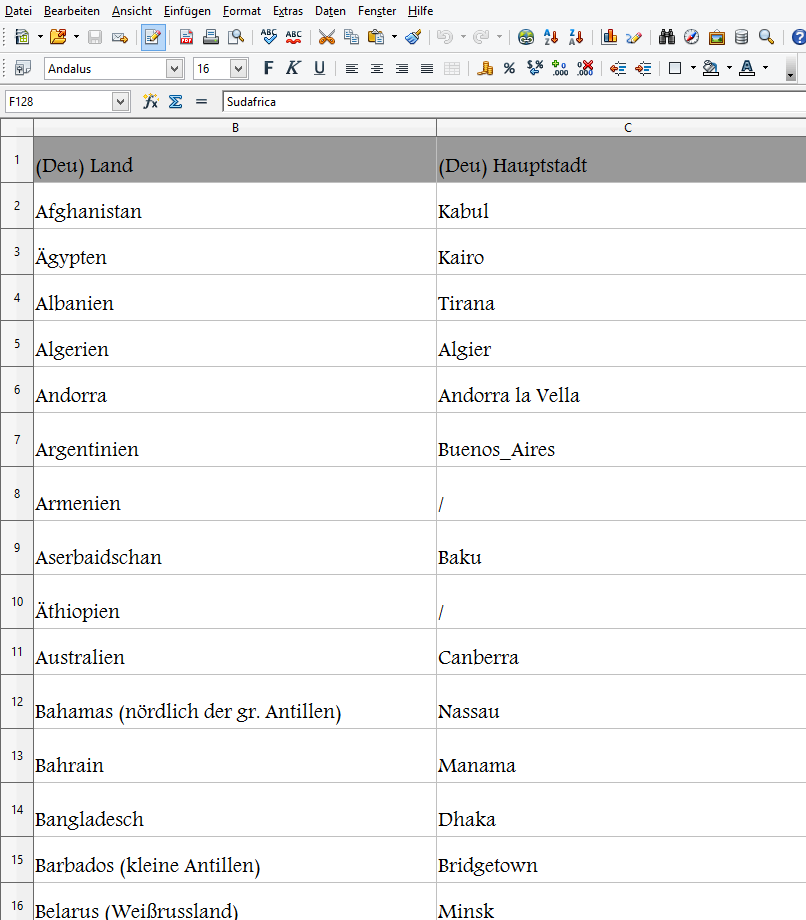Click the Save floppy disk icon
The width and height of the screenshot is (806, 920).
94,37
